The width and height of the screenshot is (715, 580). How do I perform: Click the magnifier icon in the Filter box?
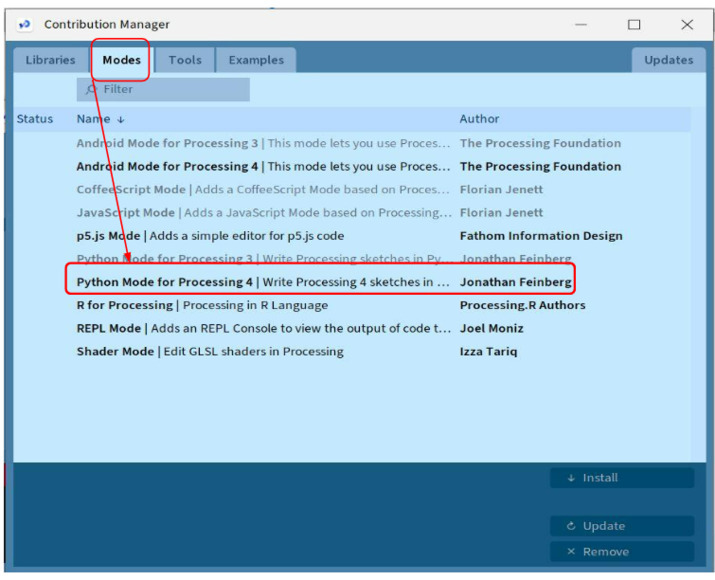pyautogui.click(x=91, y=89)
